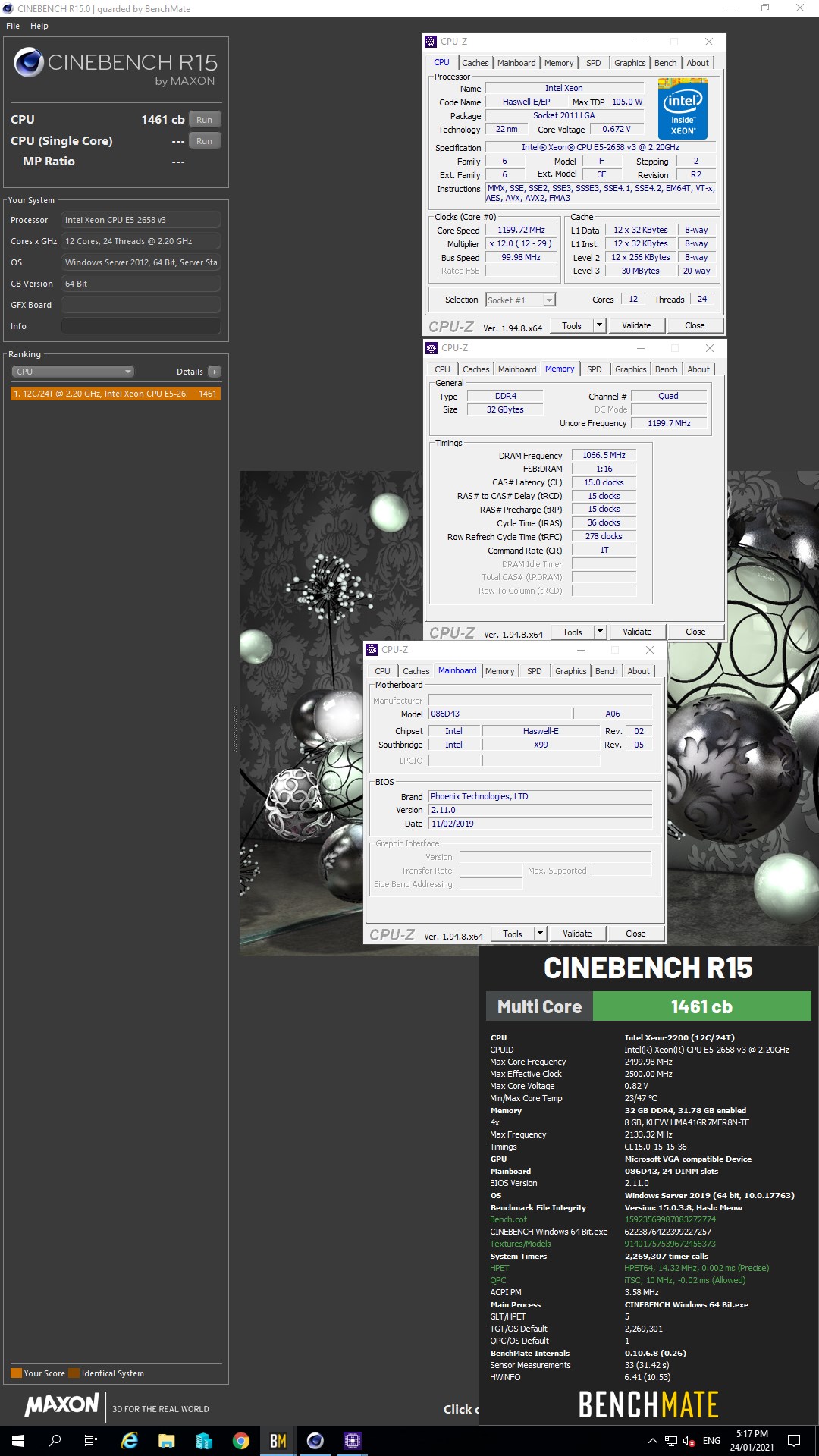Switch to CPU-Z taskbar icon
819x1456 pixels.
tap(353, 1441)
